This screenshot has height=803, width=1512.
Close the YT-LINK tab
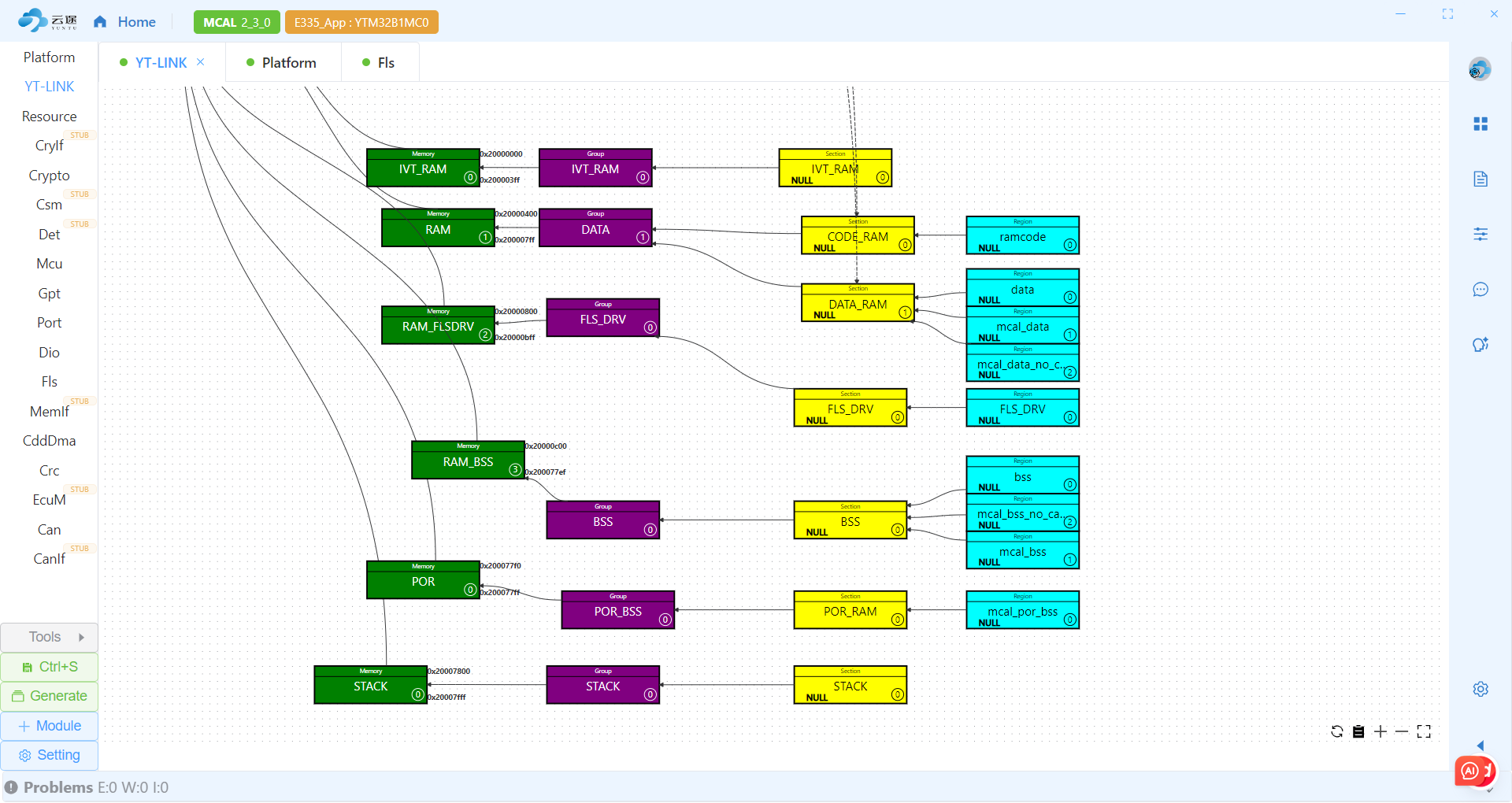[x=201, y=62]
